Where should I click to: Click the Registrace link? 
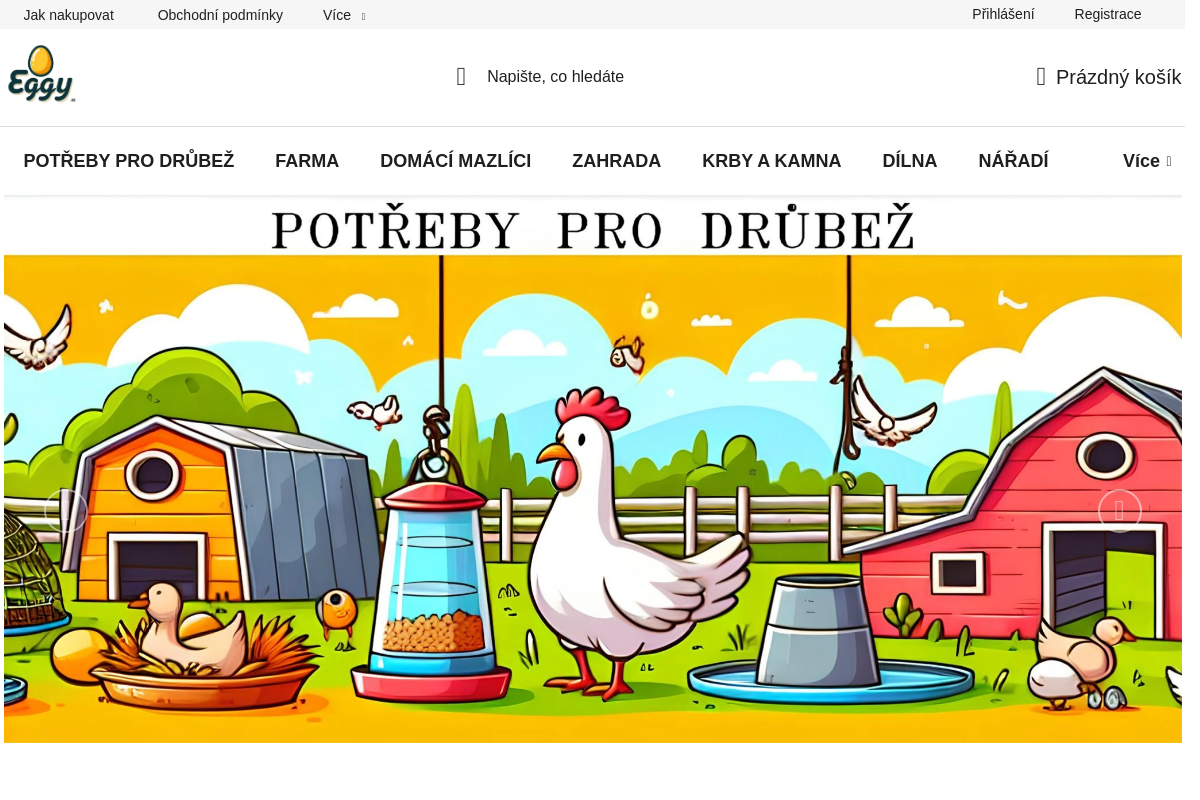tap(1108, 14)
